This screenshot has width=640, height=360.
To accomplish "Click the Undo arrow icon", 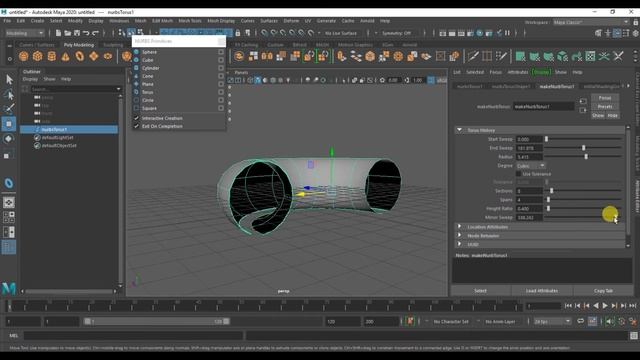I will pyautogui.click(x=86, y=33).
